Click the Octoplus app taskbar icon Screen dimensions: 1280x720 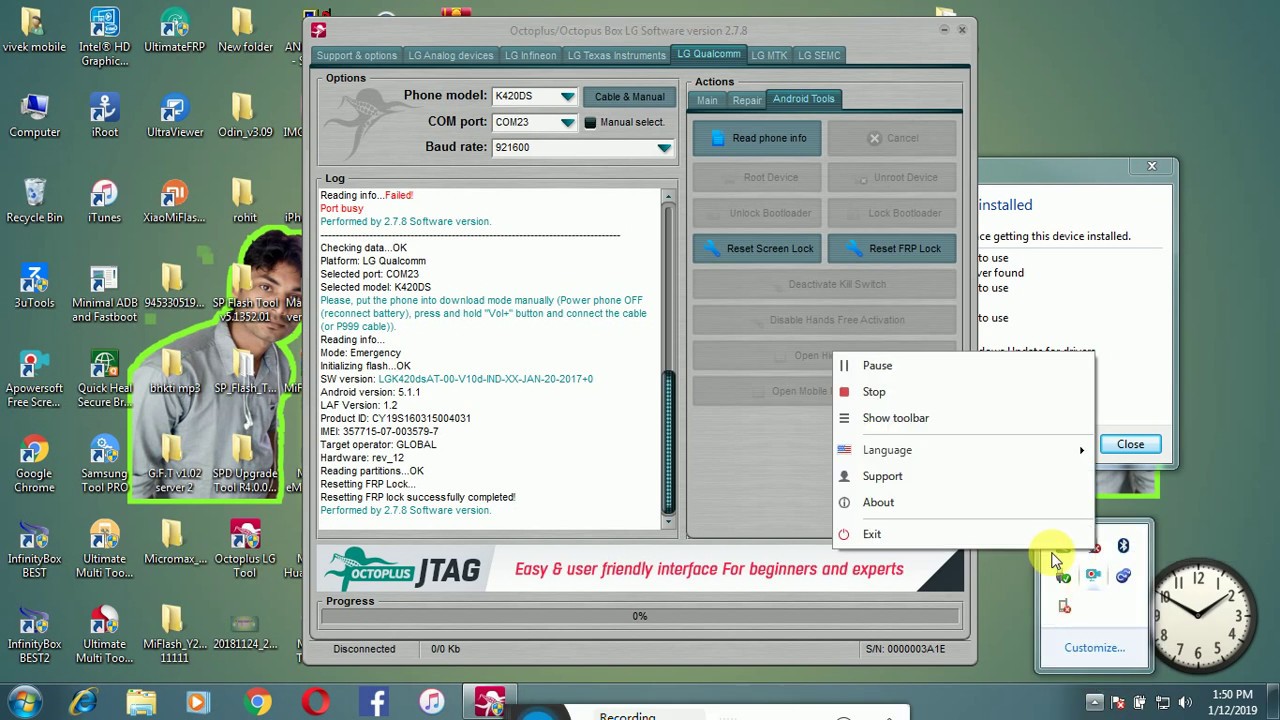click(490, 703)
